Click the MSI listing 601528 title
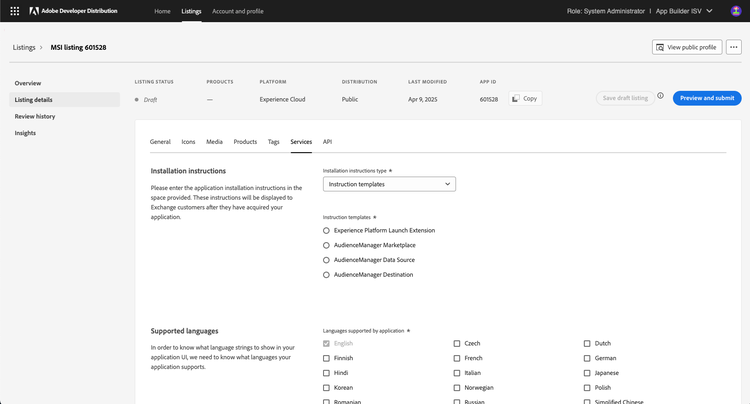This screenshot has height=404, width=750. [x=78, y=47]
